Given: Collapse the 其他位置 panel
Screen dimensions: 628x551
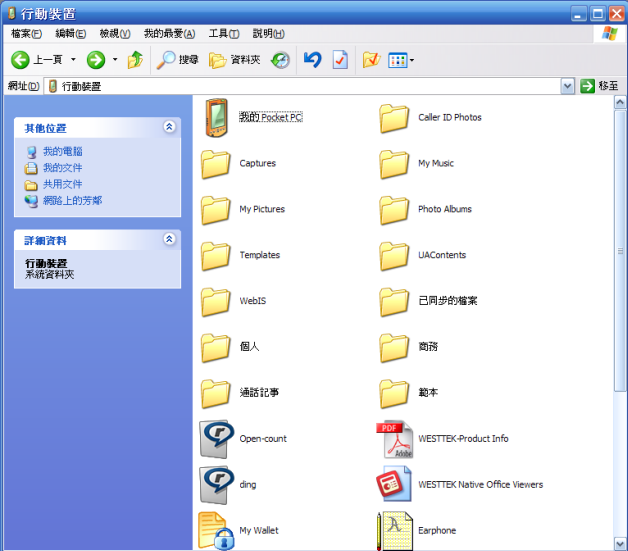Looking at the screenshot, I should (x=169, y=127).
